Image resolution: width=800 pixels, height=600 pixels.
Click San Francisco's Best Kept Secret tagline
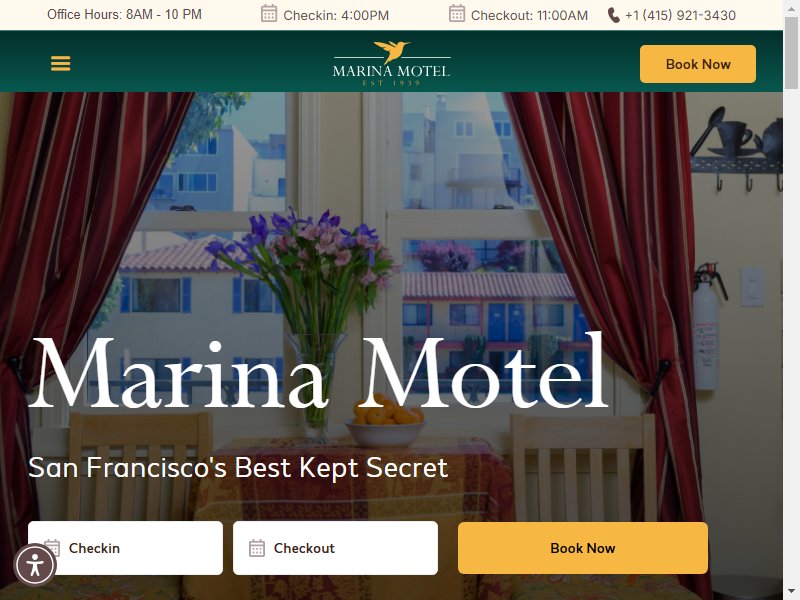click(x=238, y=467)
